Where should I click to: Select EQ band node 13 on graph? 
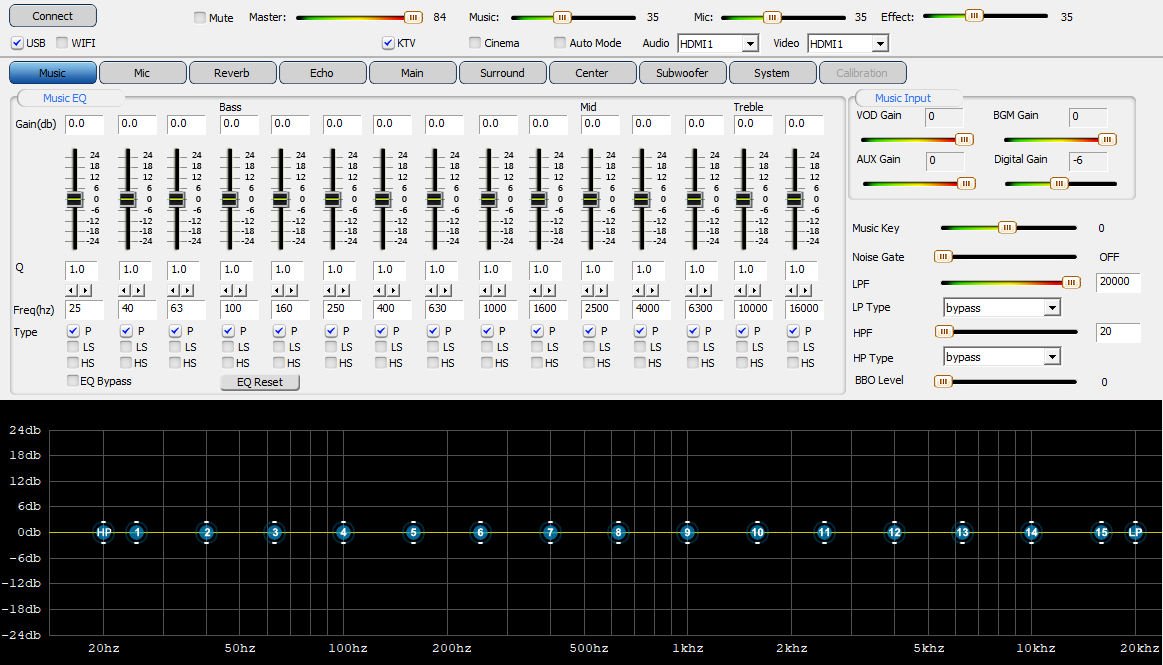[x=962, y=533]
